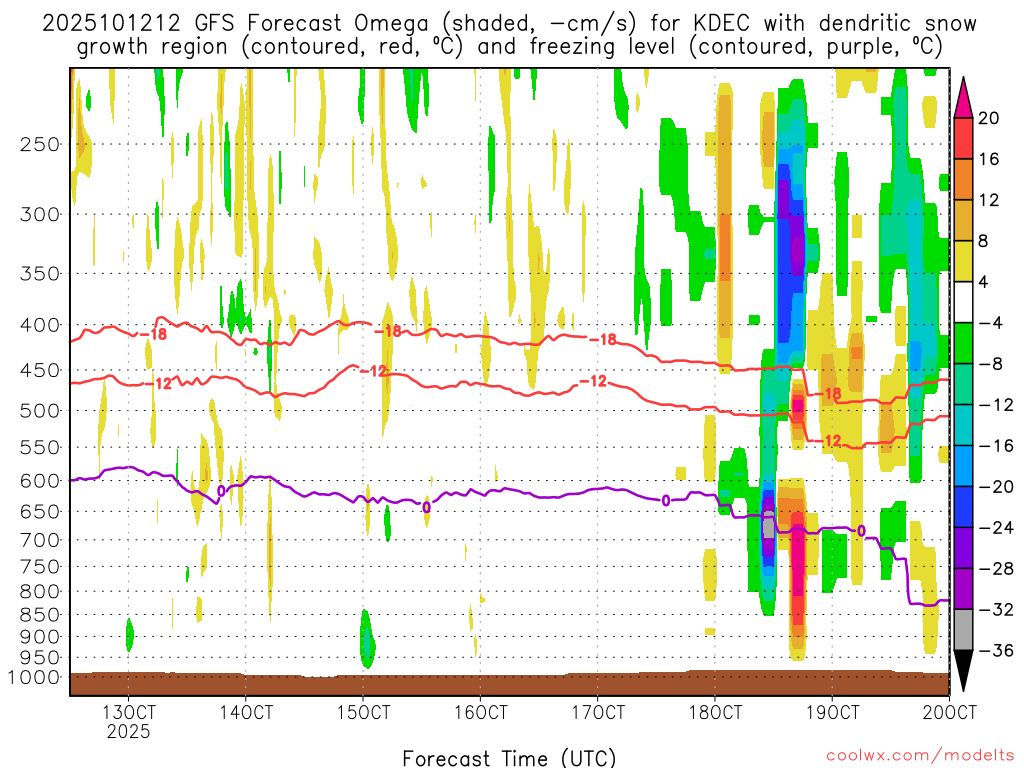
Task: Click the black downward arrow below color scale
Action: click(x=963, y=670)
